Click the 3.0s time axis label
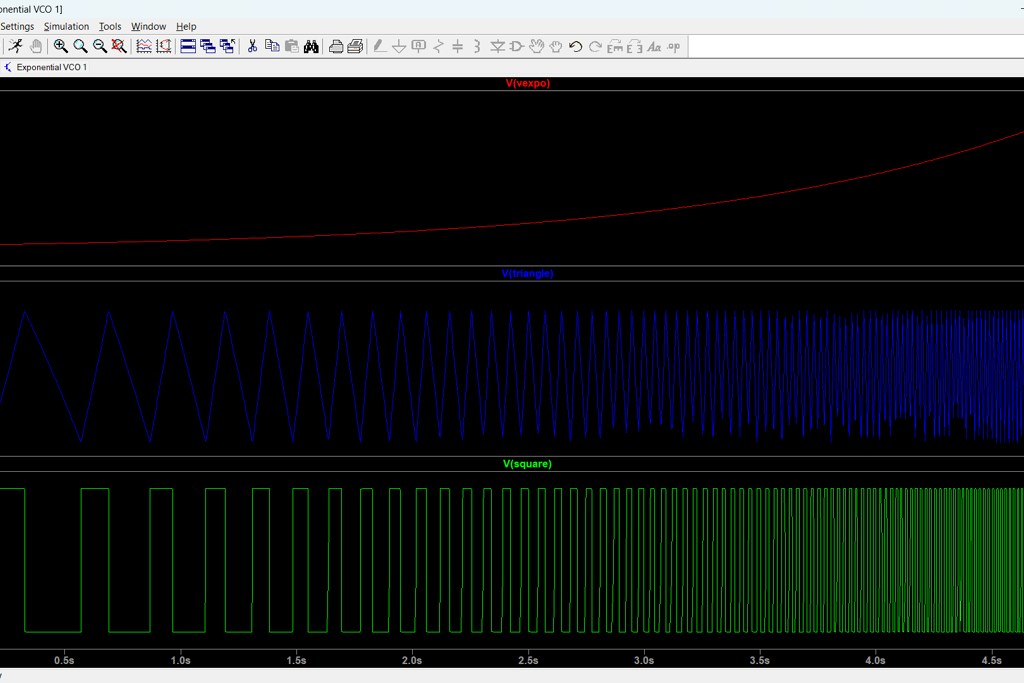Screen dimensions: 1024x683 point(643,660)
